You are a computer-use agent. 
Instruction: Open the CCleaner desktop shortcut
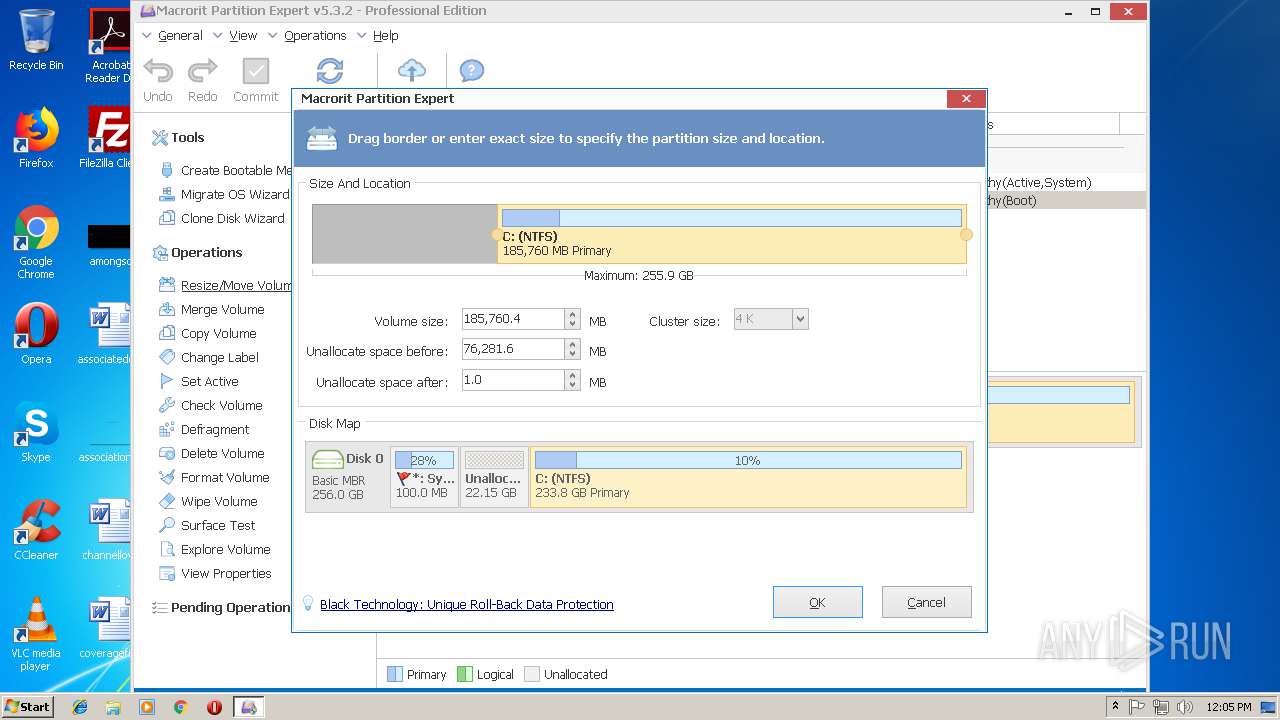tap(36, 530)
